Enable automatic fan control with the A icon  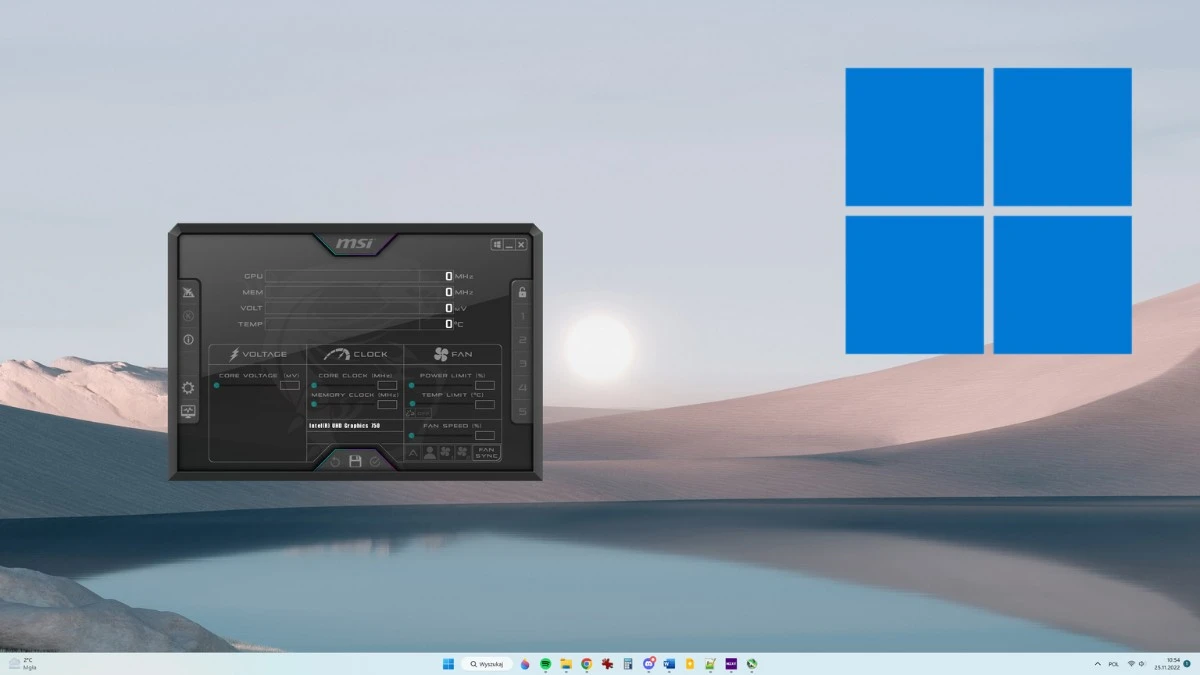point(413,452)
